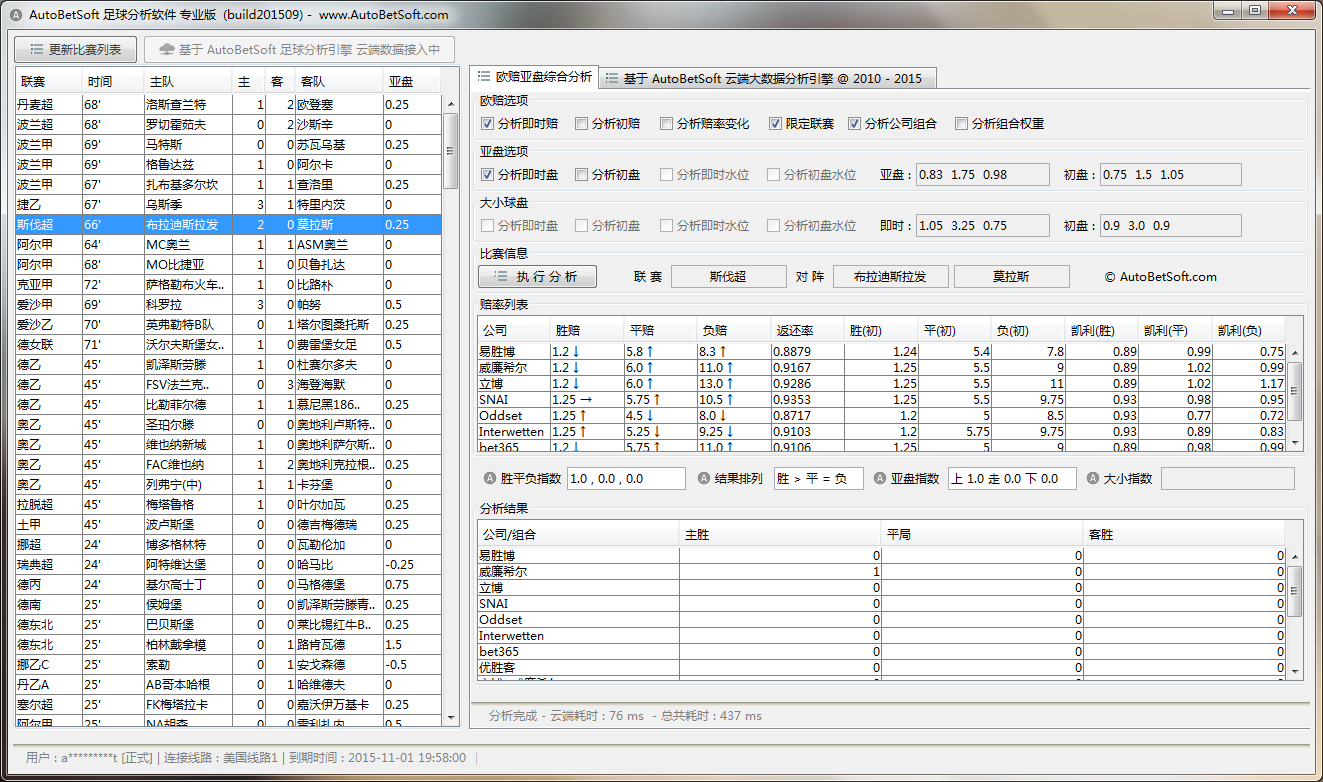This screenshot has height=782, width=1323.
Task: Click the 返还率 column header in odds table
Action: (807, 331)
